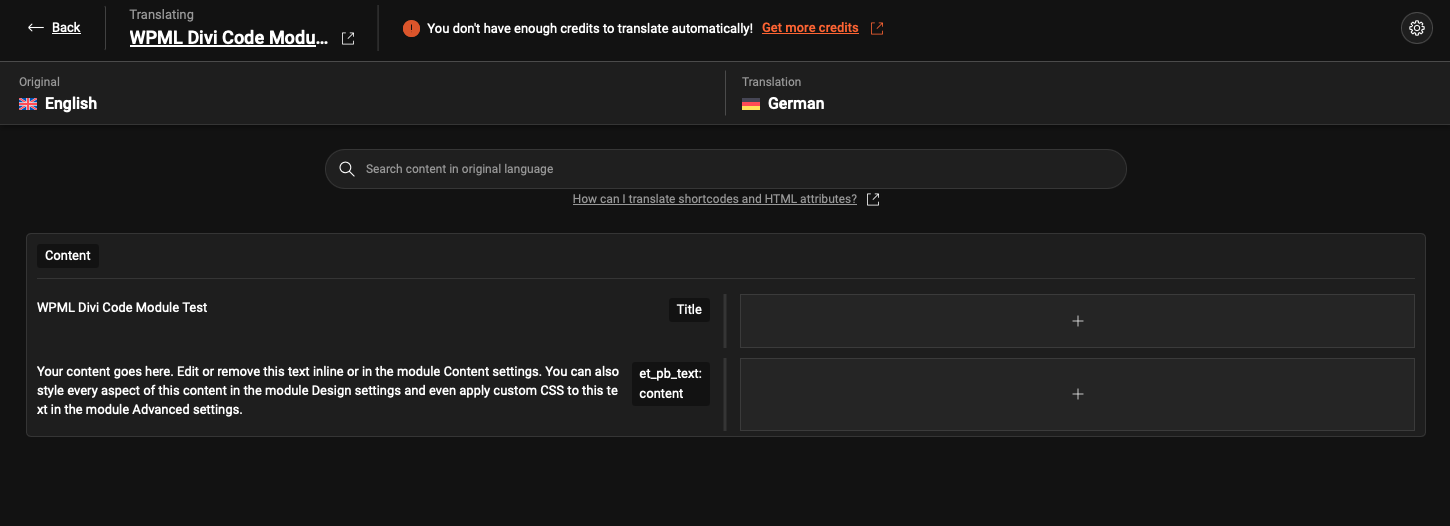Image resolution: width=1450 pixels, height=526 pixels.
Task: Open shortcodes and HTML attributes help link
Action: point(715,199)
